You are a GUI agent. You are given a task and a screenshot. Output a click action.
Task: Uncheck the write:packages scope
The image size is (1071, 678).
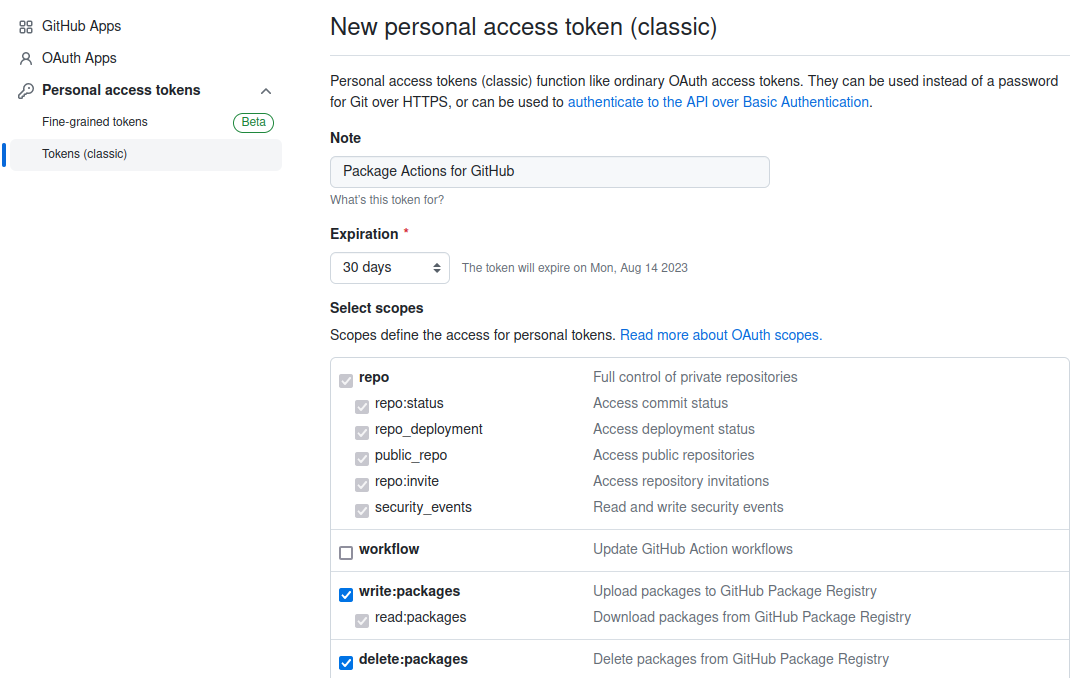(346, 595)
